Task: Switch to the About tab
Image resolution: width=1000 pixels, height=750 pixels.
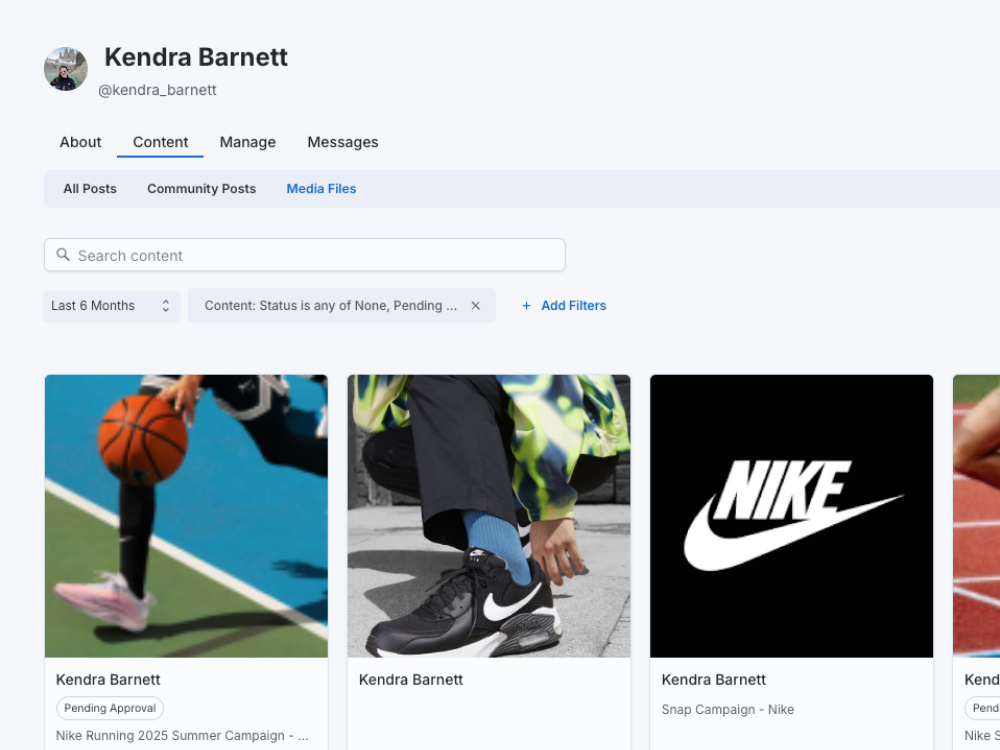Action: click(x=80, y=142)
